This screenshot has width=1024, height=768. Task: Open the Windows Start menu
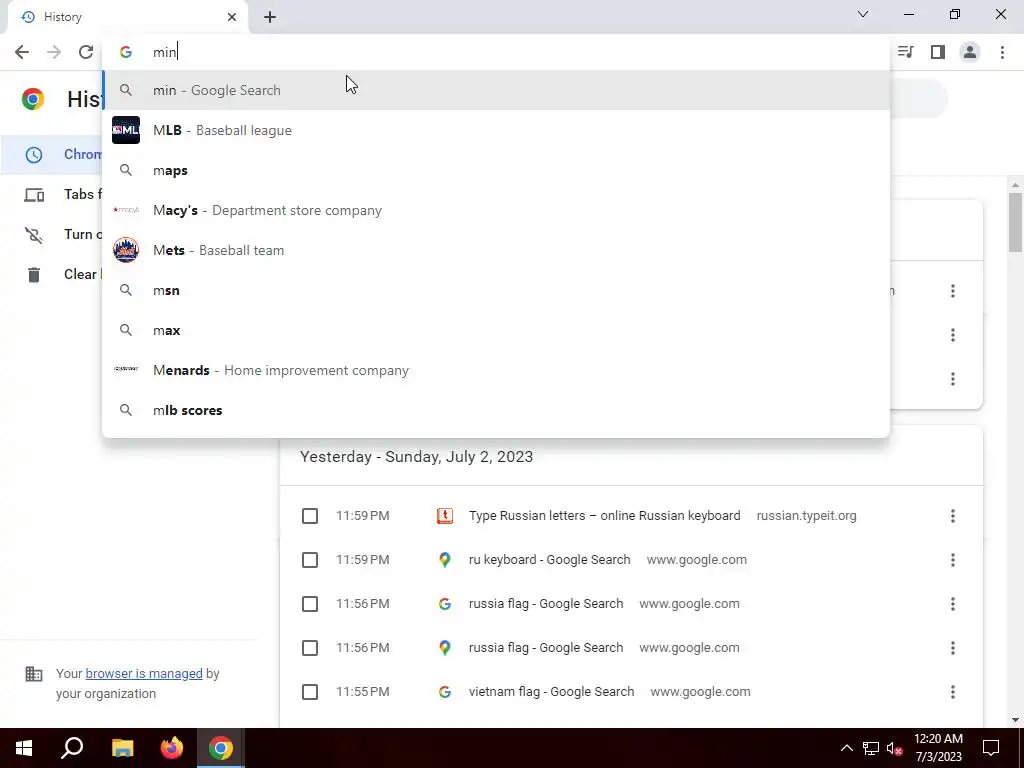[24, 748]
